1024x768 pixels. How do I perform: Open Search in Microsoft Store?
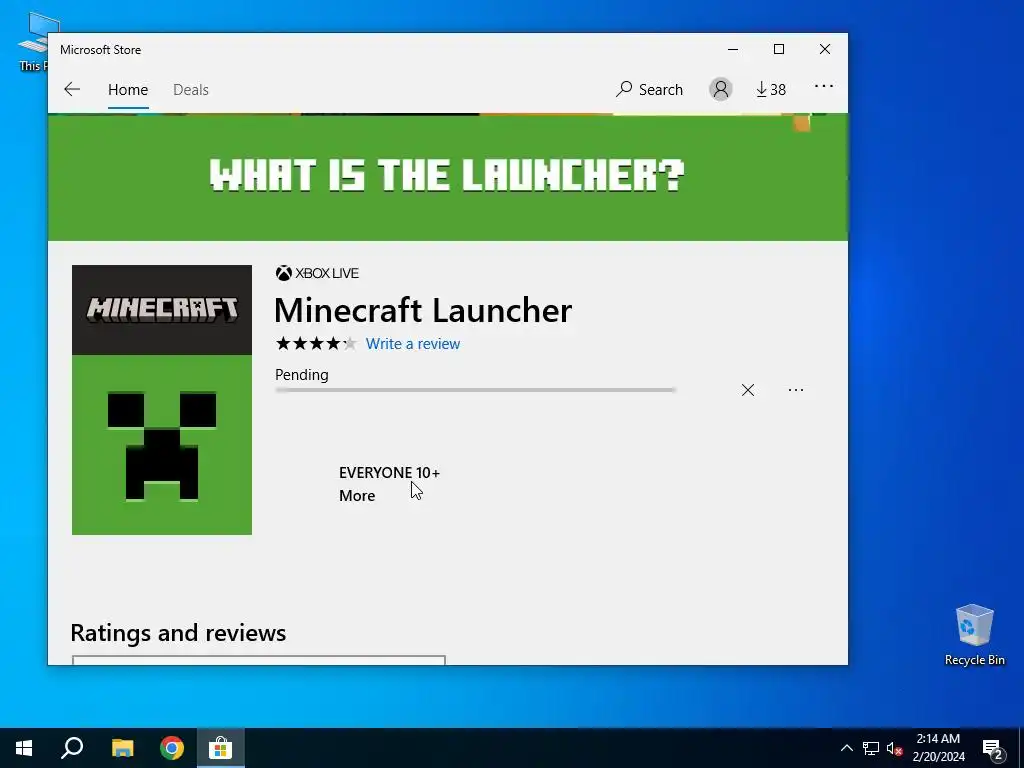[649, 89]
